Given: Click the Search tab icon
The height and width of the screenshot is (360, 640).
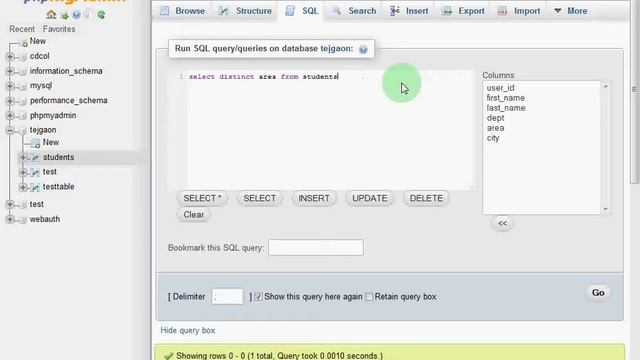Looking at the screenshot, I should click(x=337, y=11).
